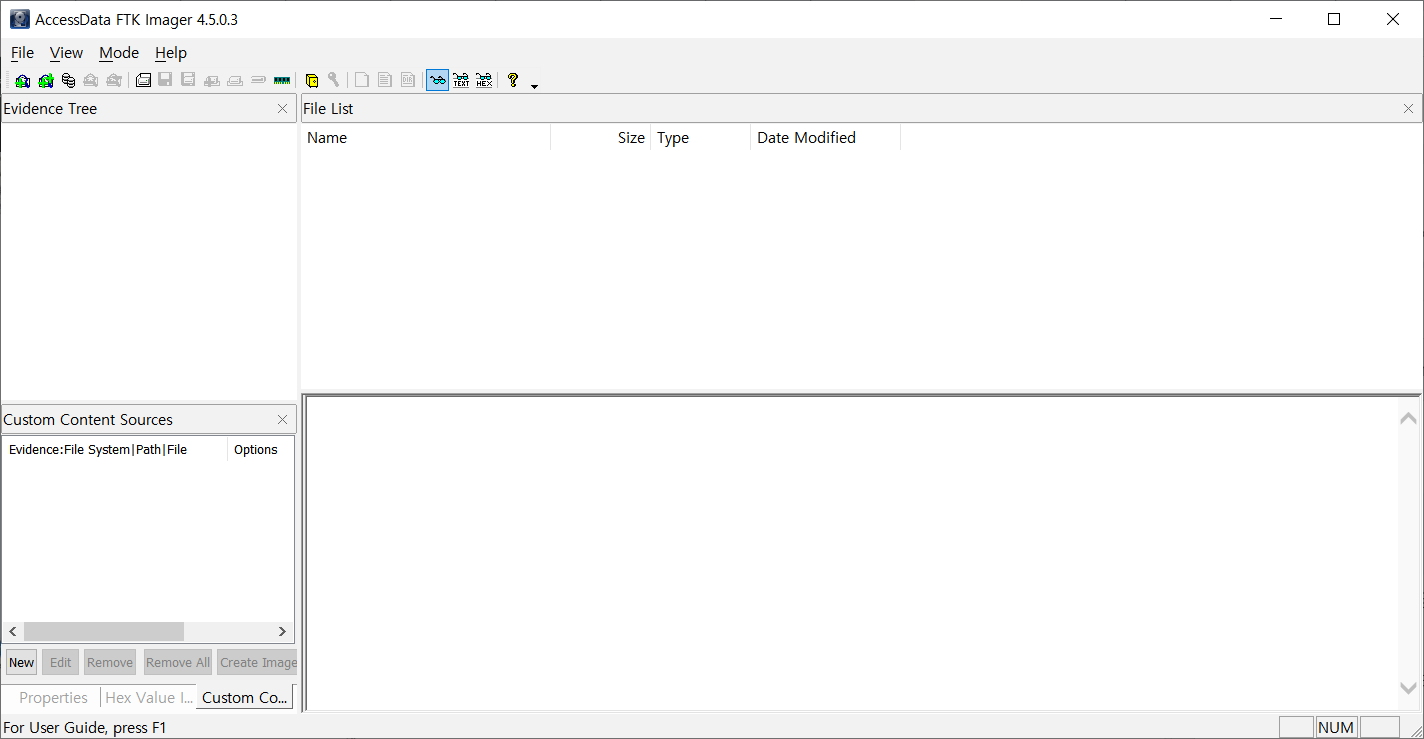Image resolution: width=1424 pixels, height=739 pixels.
Task: Click the Create Disk Image icon
Action: point(143,81)
